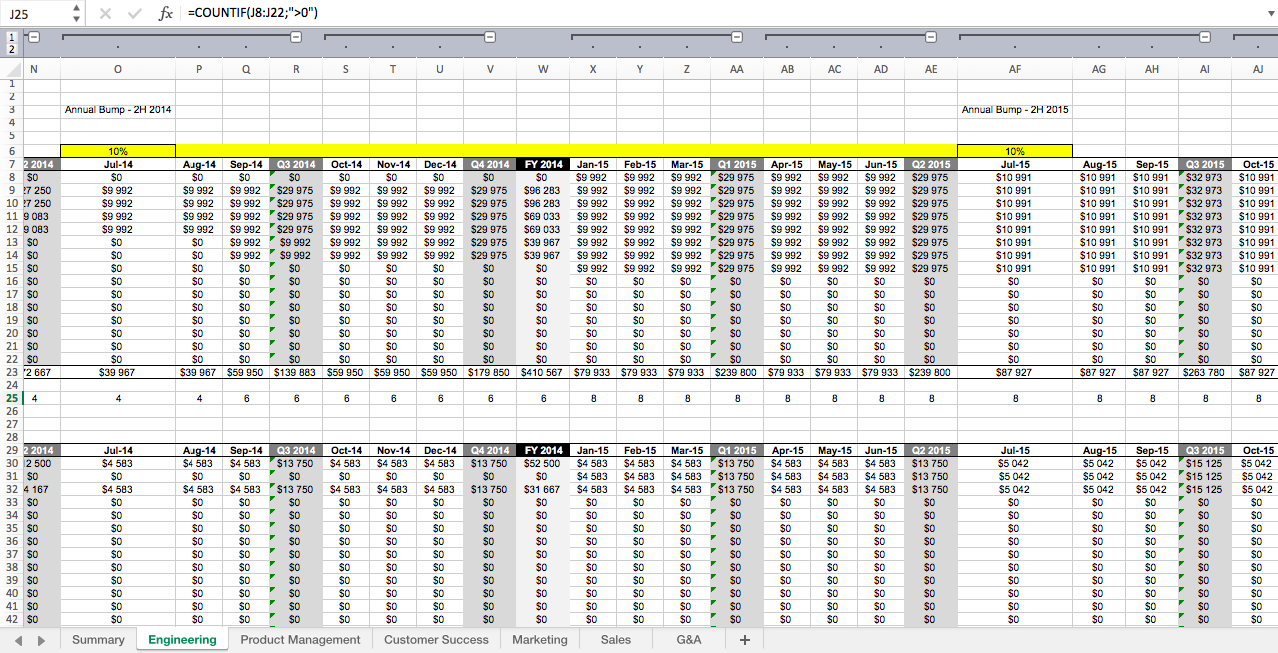Click the total cell '$139 883'
The image size is (1278, 653).
point(296,372)
